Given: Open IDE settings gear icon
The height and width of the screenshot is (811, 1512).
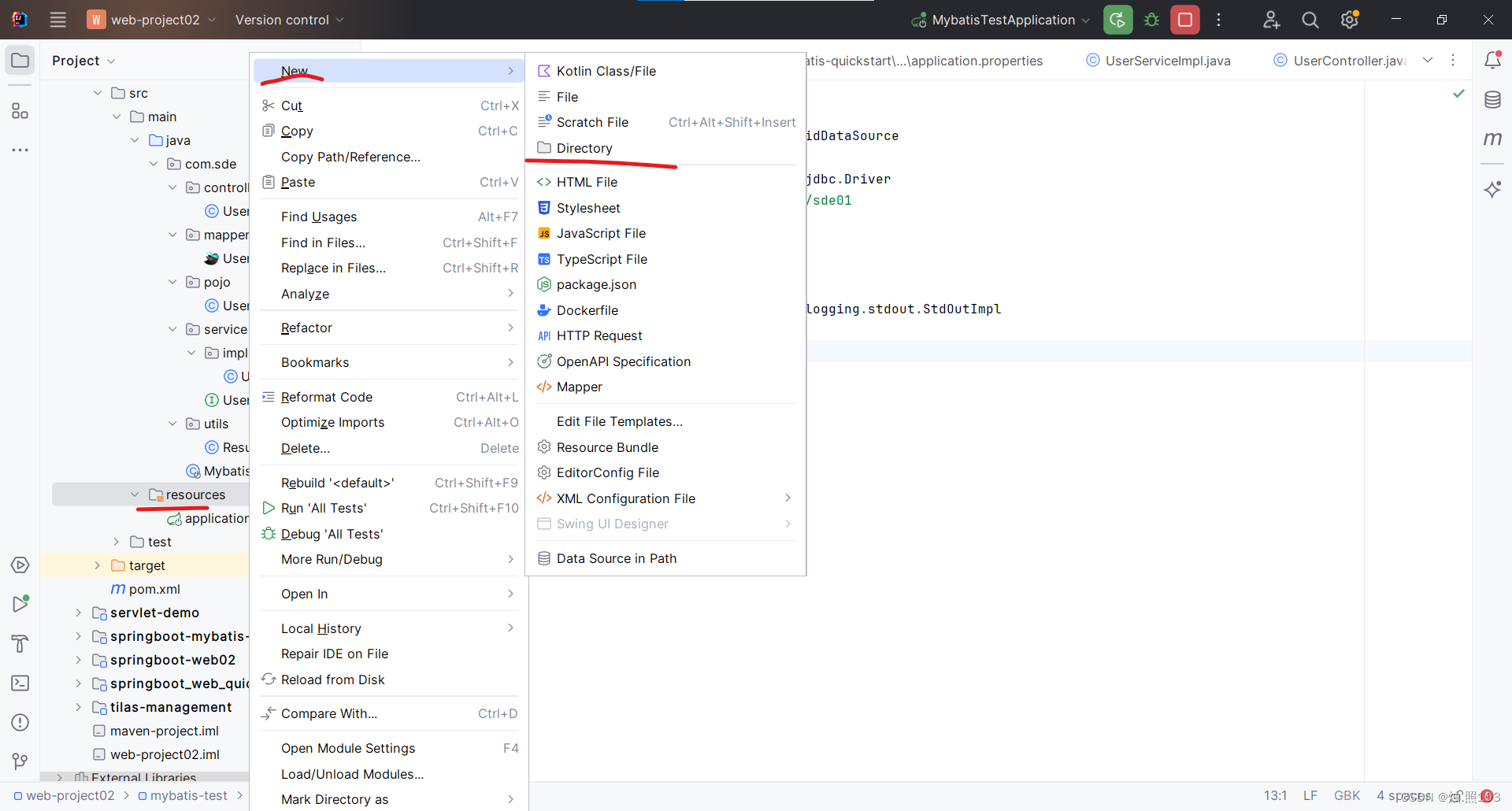Looking at the screenshot, I should pos(1350,20).
